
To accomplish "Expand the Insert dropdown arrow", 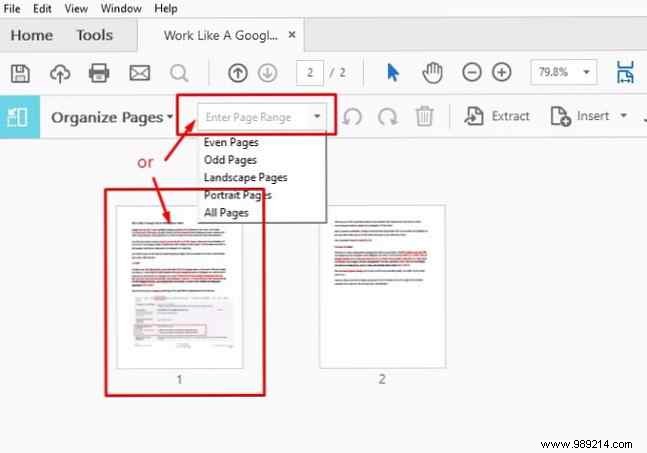I will (623, 116).
